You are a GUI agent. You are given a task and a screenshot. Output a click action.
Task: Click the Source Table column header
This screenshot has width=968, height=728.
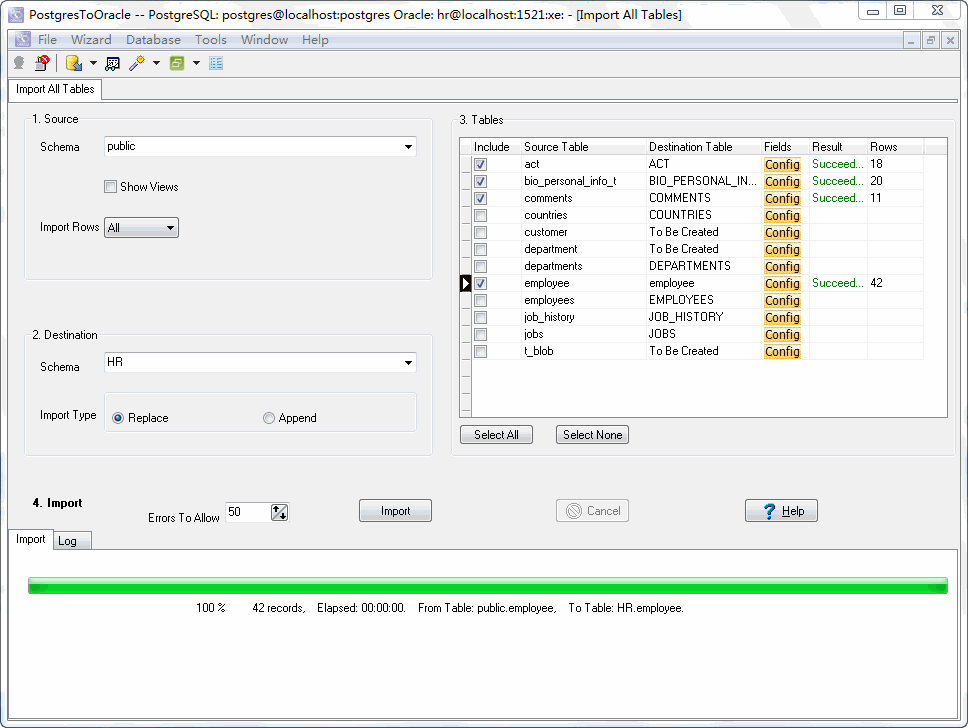click(583, 146)
